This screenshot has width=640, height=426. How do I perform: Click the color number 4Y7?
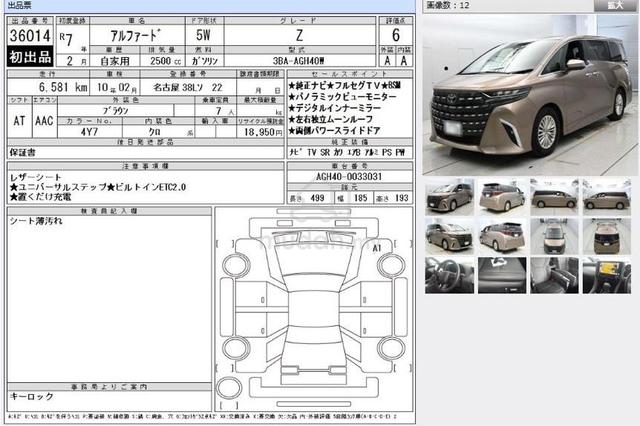tap(89, 132)
